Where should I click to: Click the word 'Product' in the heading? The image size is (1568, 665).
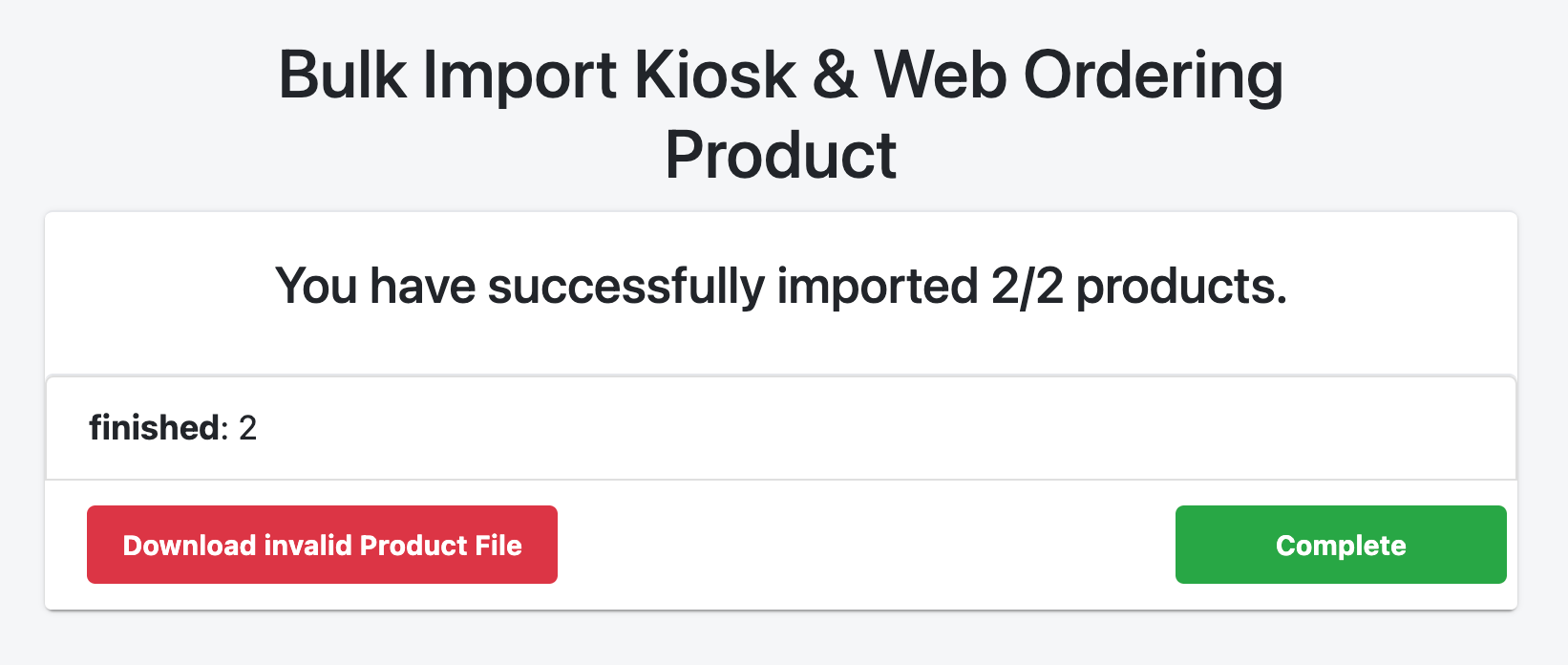pyautogui.click(x=780, y=155)
